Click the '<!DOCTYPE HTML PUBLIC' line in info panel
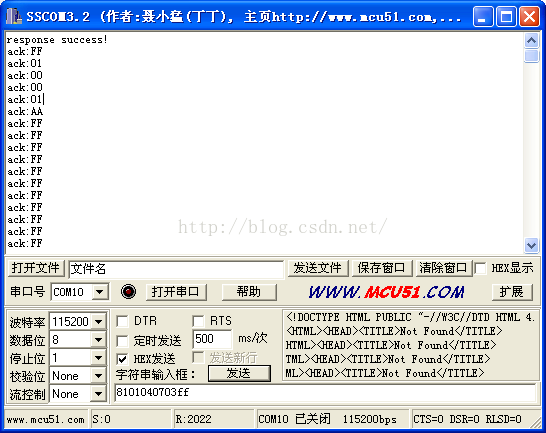This screenshot has height=433, width=546. click(x=410, y=317)
